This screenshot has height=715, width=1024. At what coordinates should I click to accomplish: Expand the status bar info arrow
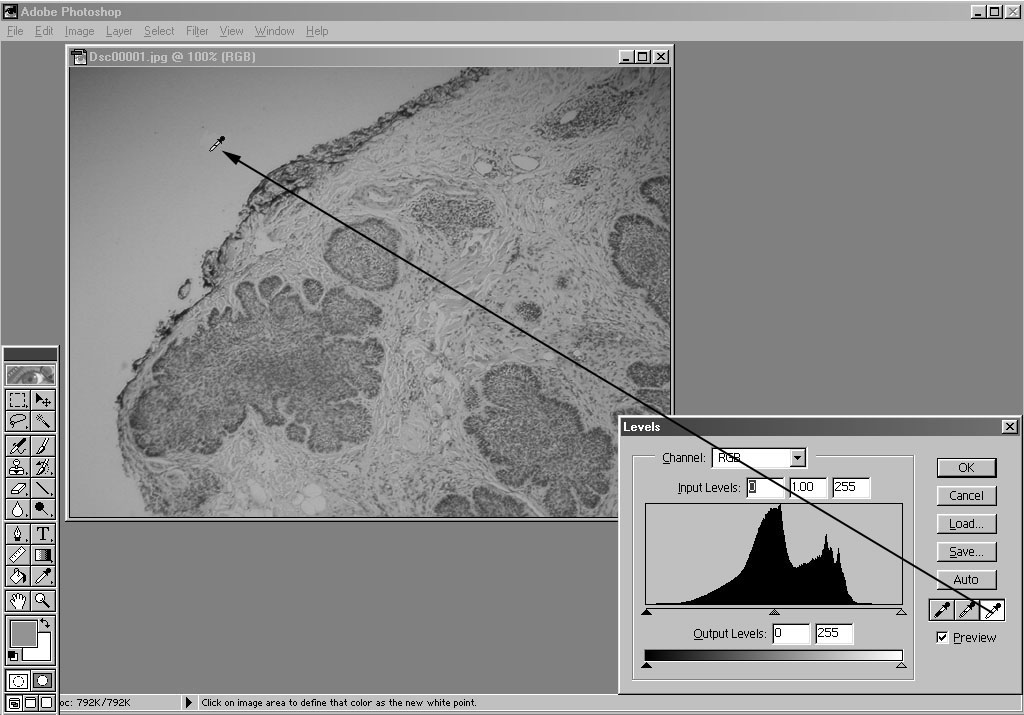tap(189, 703)
